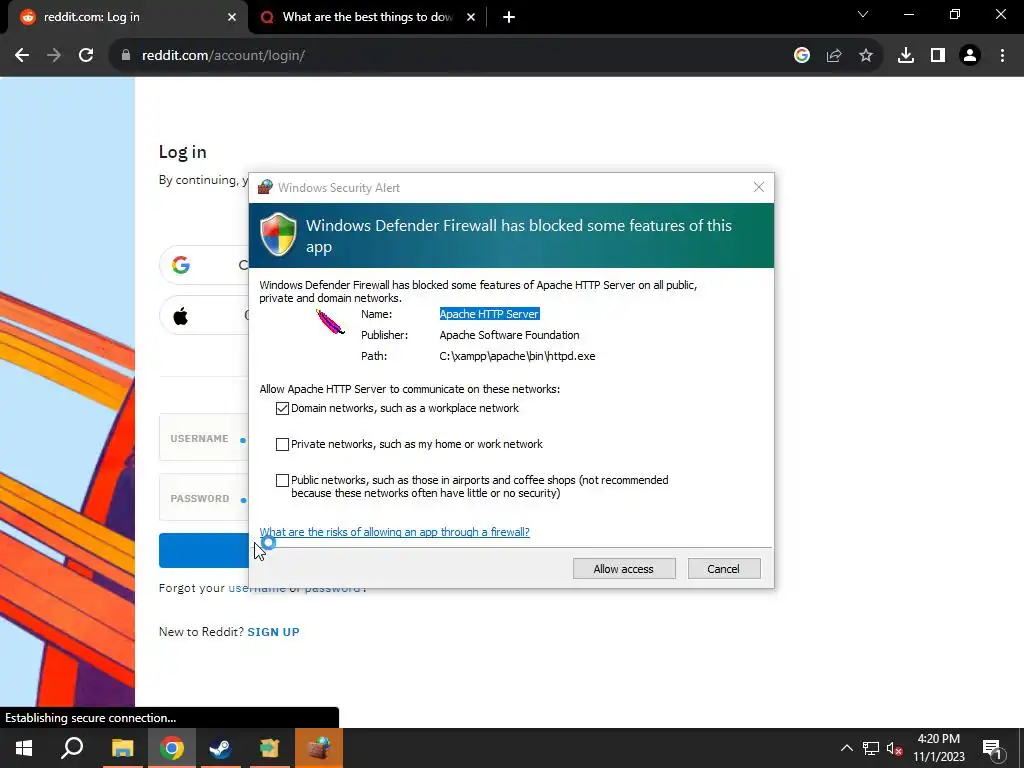Toggle Chrome side panel icon
The width and height of the screenshot is (1024, 768).
click(938, 56)
